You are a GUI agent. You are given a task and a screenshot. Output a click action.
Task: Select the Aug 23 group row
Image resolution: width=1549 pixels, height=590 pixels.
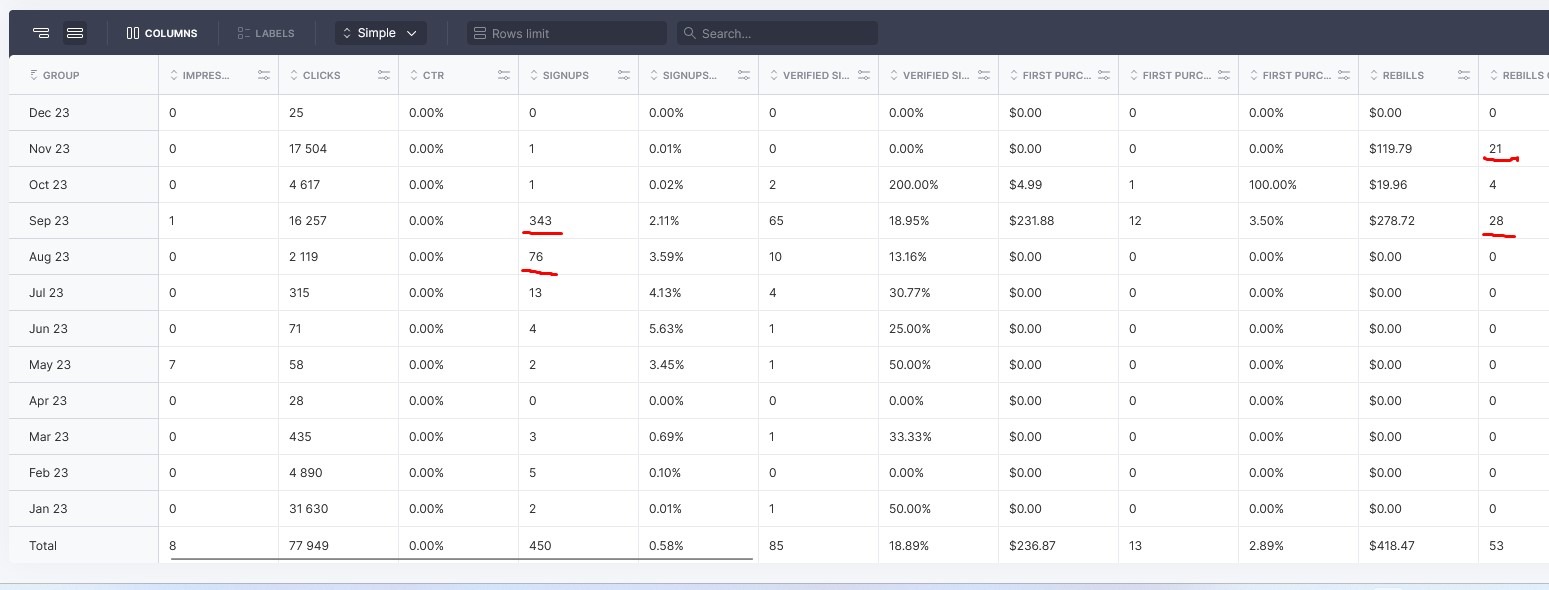(x=49, y=257)
